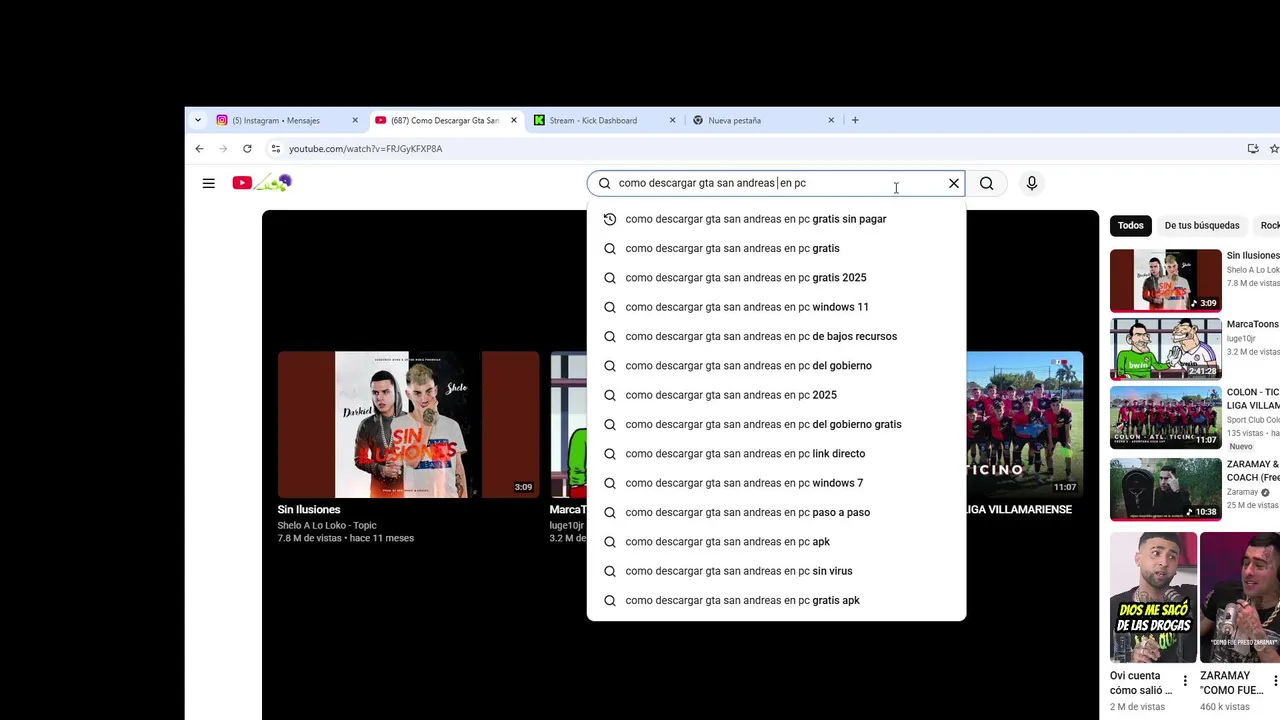Select suggestion ending 'gratis sin pagar'
1280x720 pixels.
tap(776, 219)
